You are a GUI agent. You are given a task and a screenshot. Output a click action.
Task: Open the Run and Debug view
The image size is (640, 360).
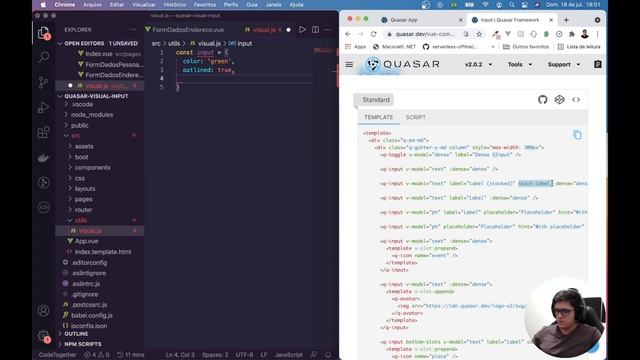pos(43,107)
